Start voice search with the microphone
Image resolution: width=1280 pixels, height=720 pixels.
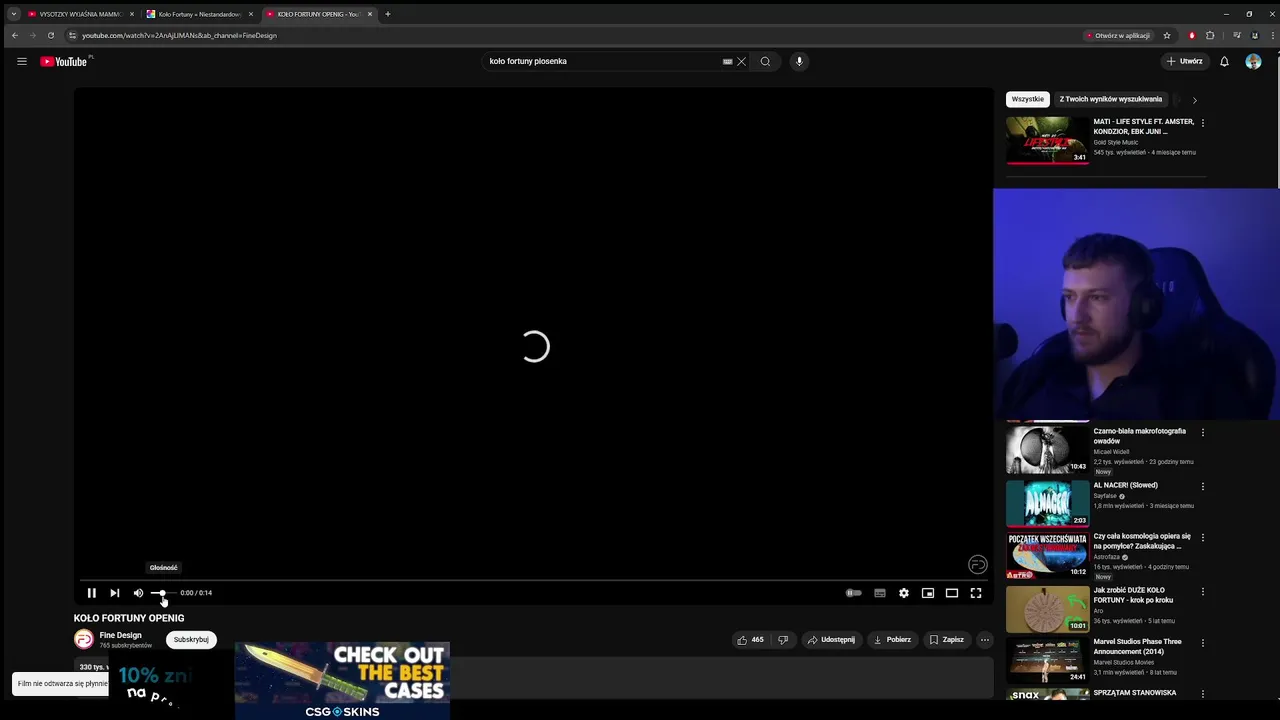tap(799, 61)
